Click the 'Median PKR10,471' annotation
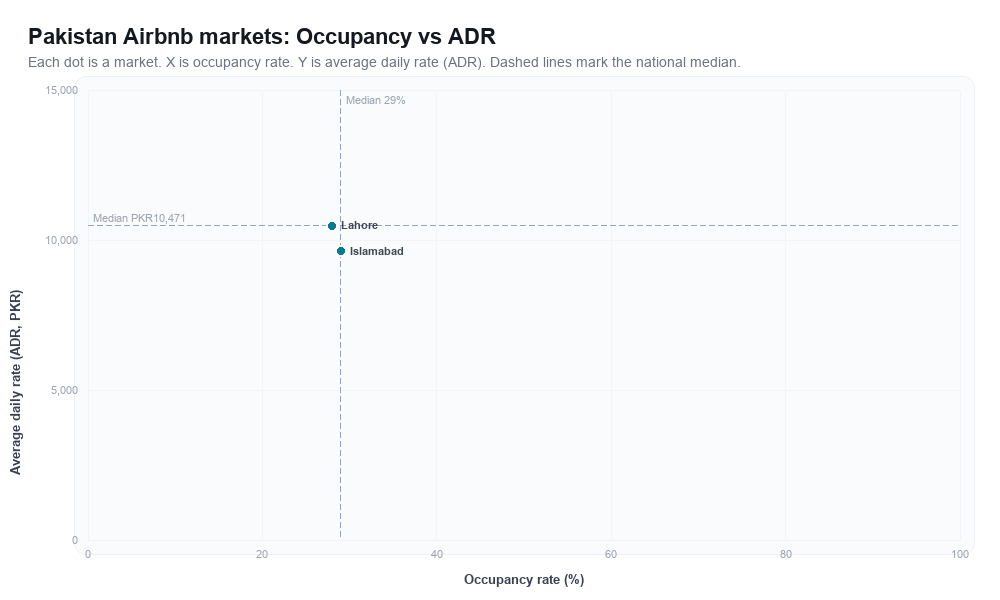1000x600 pixels. click(139, 218)
